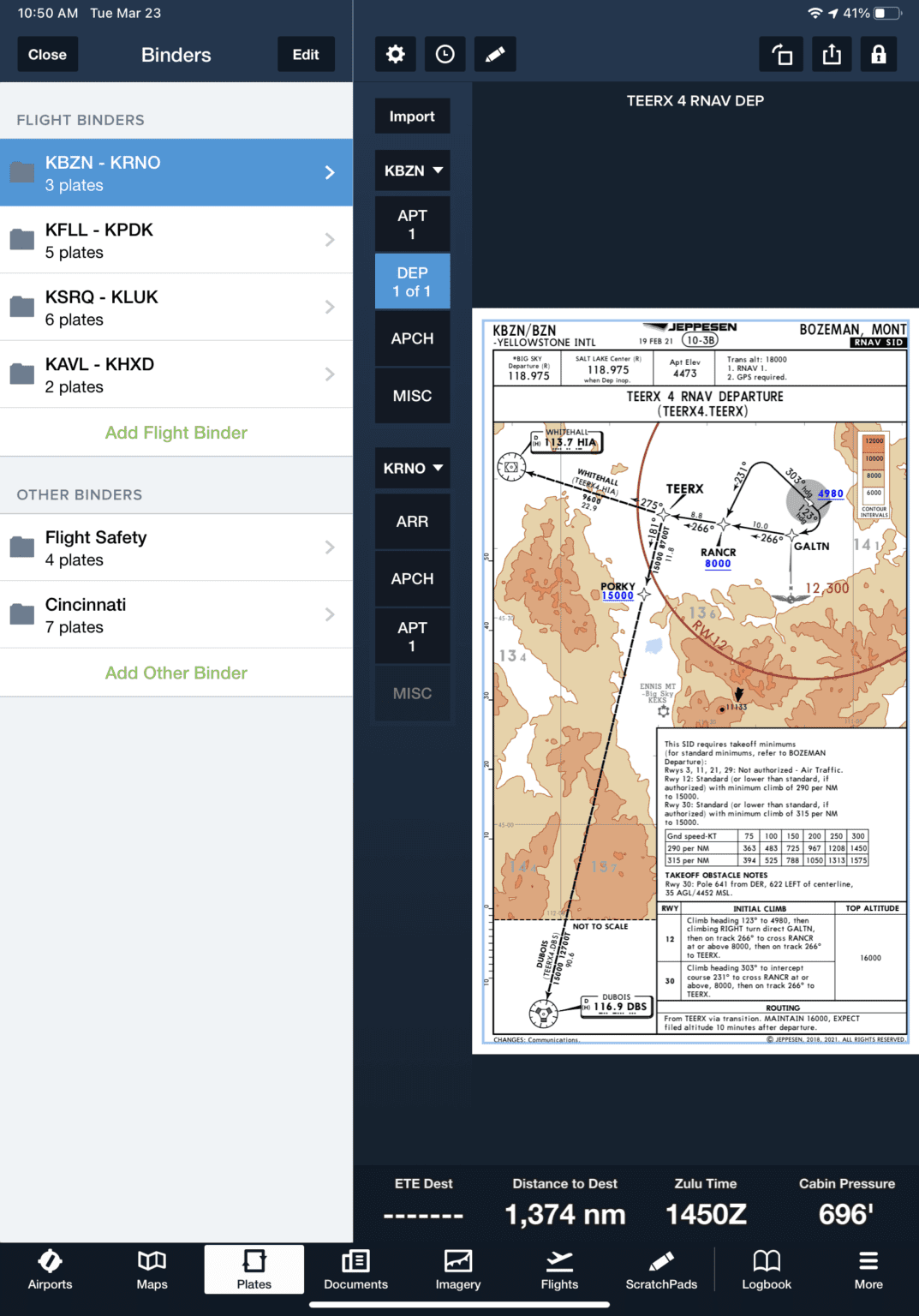This screenshot has width=919, height=1316.
Task: Lock the plate view with the padlock icon
Action: click(x=879, y=54)
